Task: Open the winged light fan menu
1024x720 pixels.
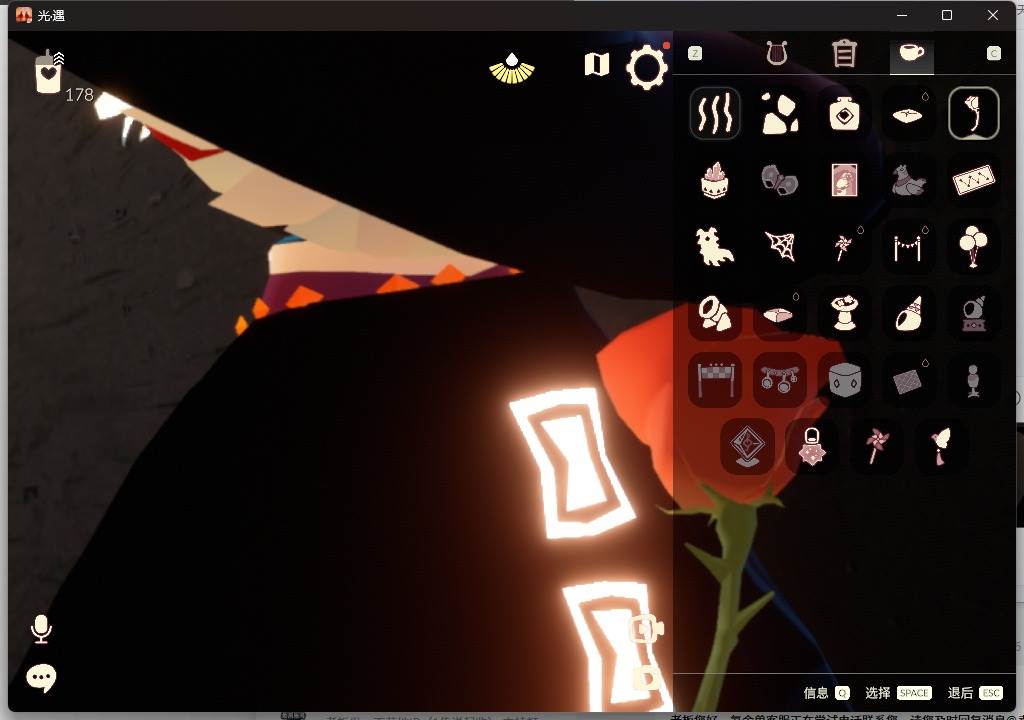Action: click(x=512, y=68)
